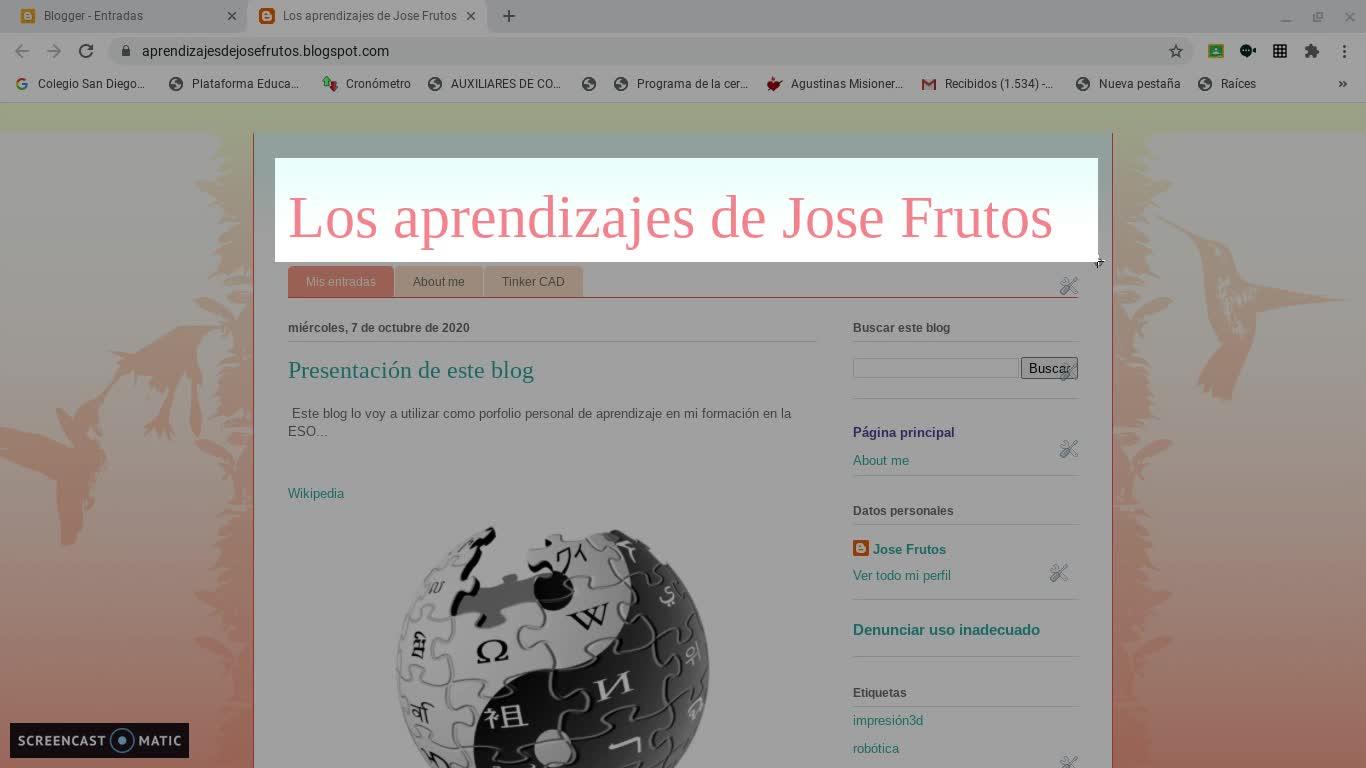The image size is (1366, 768).
Task: Go to Página principal in the sidebar
Action: coord(904,432)
